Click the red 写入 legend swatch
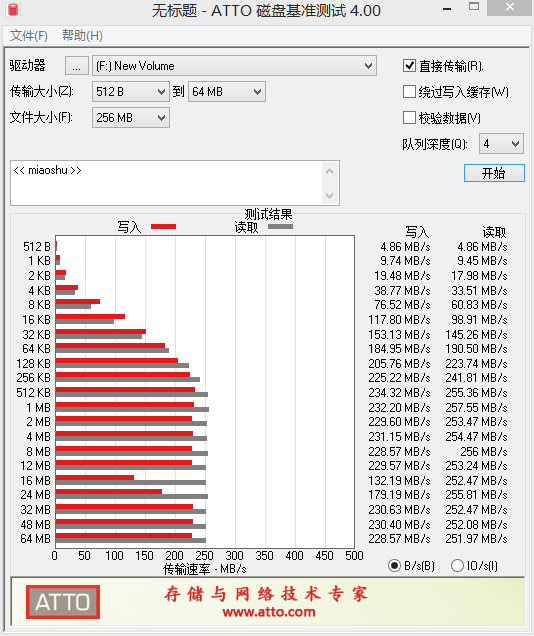This screenshot has width=534, height=636. 163,226
